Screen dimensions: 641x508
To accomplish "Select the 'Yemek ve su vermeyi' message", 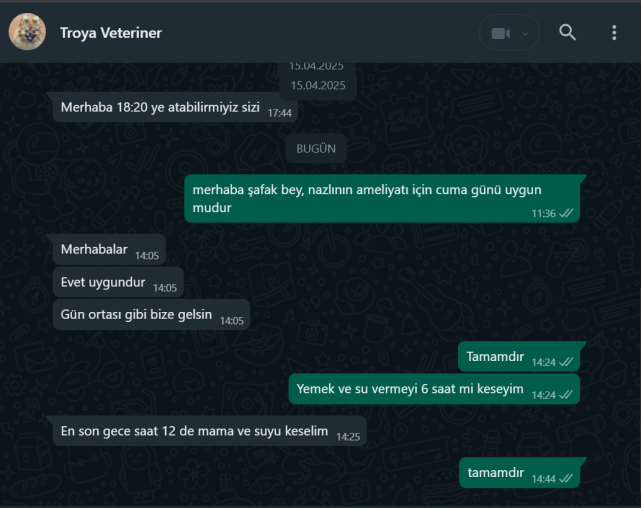I will 434,389.
